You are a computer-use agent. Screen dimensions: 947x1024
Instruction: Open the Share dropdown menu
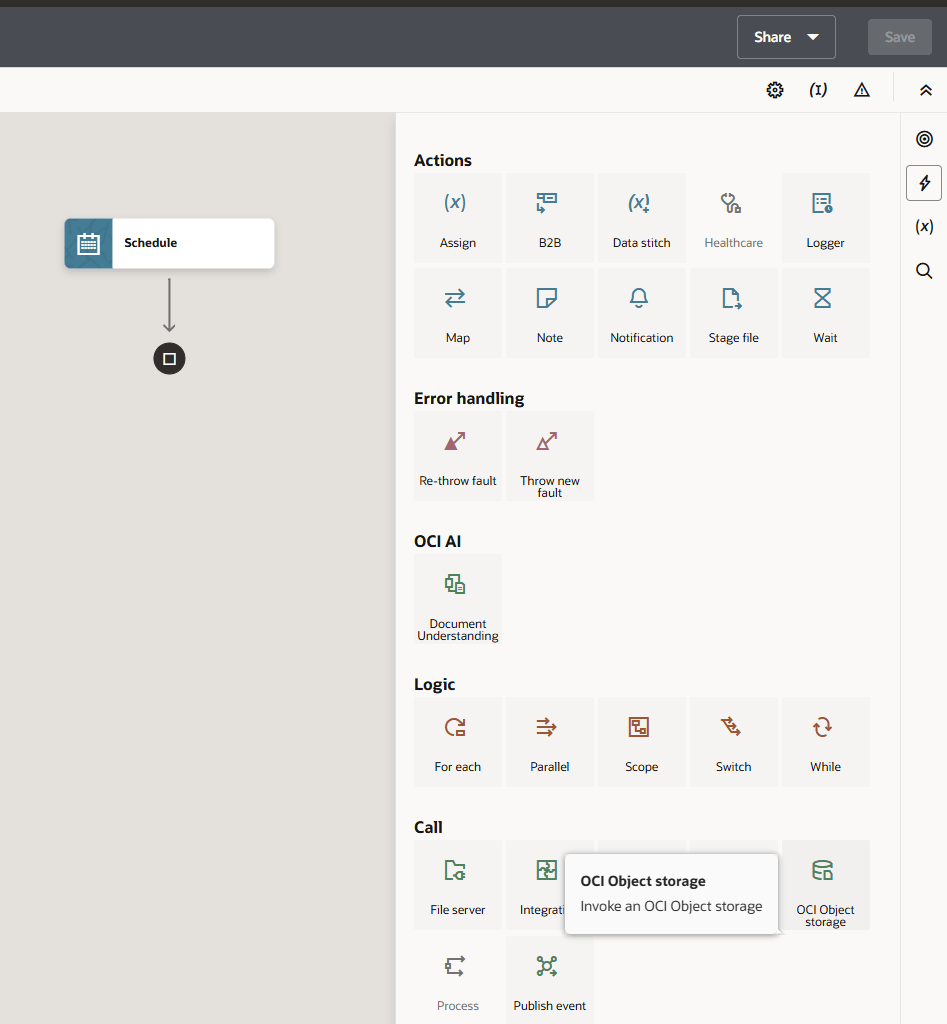(786, 37)
